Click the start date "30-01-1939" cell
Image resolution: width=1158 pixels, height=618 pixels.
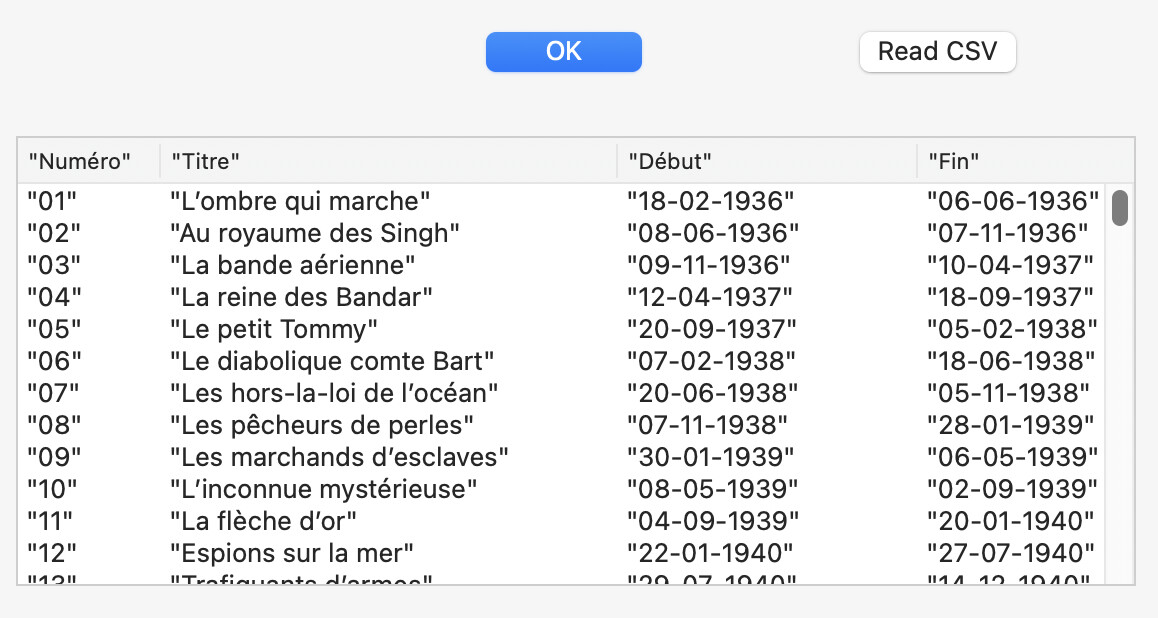(711, 457)
